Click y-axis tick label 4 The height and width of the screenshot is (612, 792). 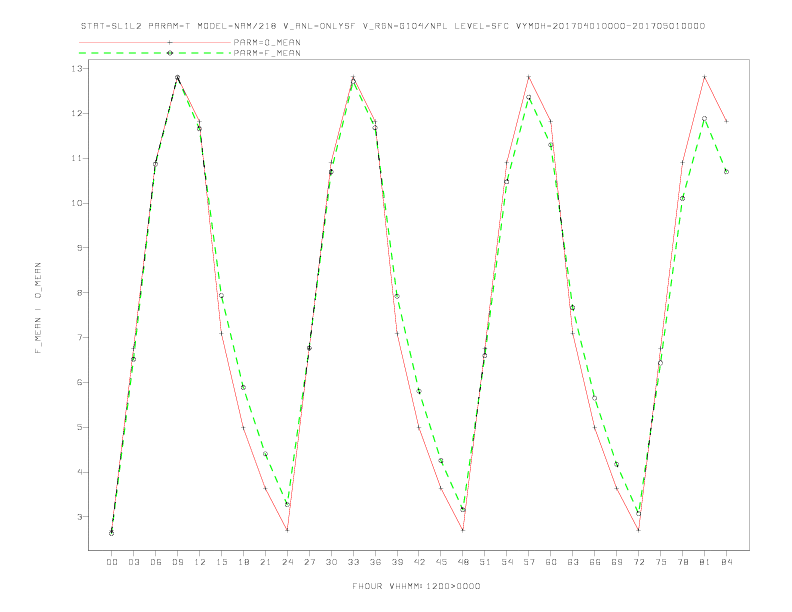79,472
